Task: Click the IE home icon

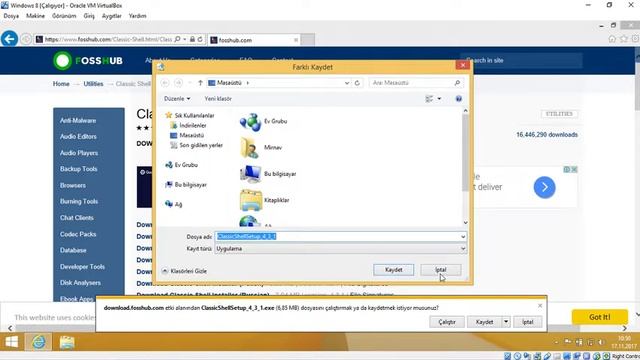Action: pyautogui.click(x=612, y=39)
